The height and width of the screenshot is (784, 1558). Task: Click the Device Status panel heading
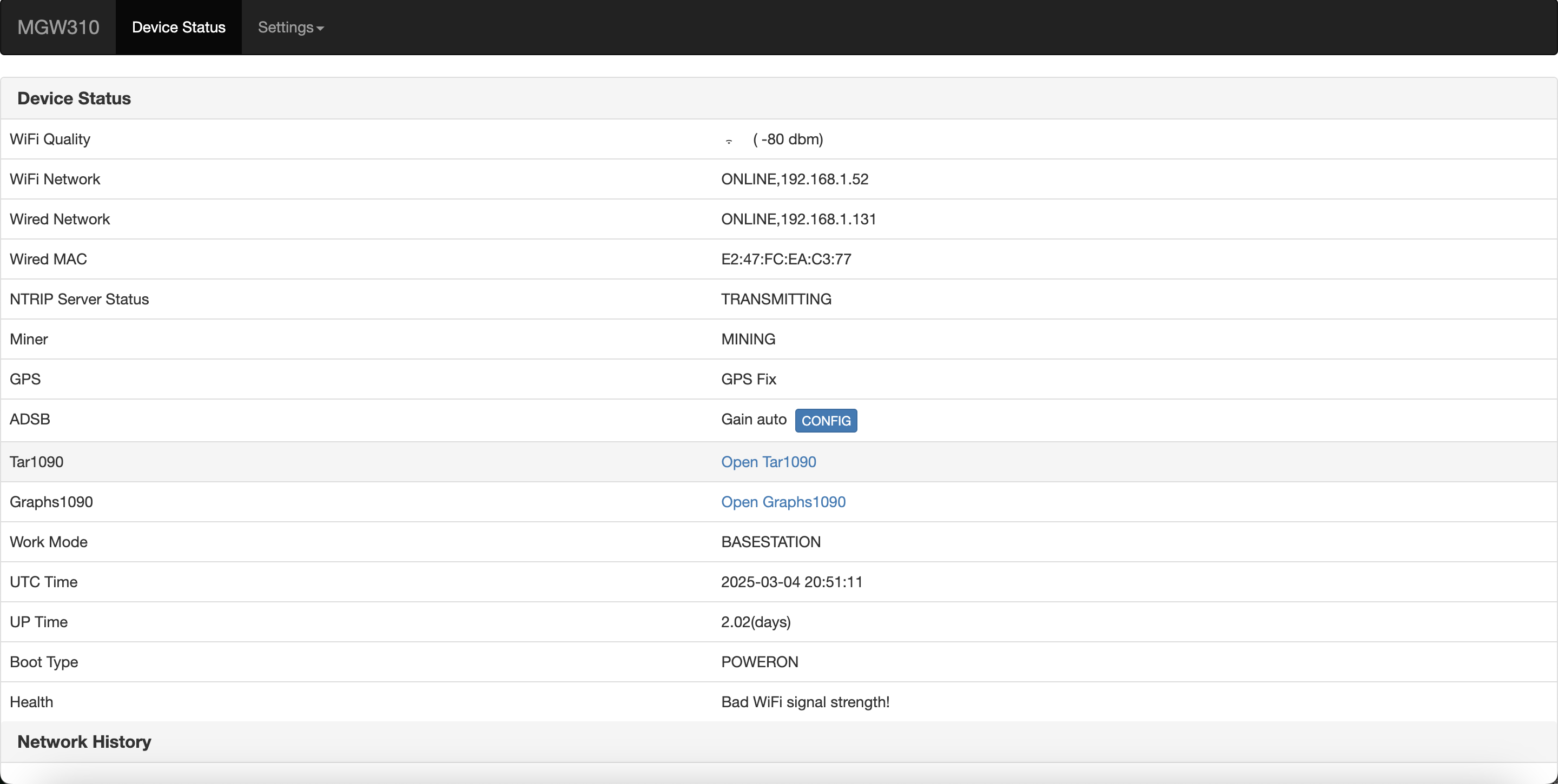[74, 98]
